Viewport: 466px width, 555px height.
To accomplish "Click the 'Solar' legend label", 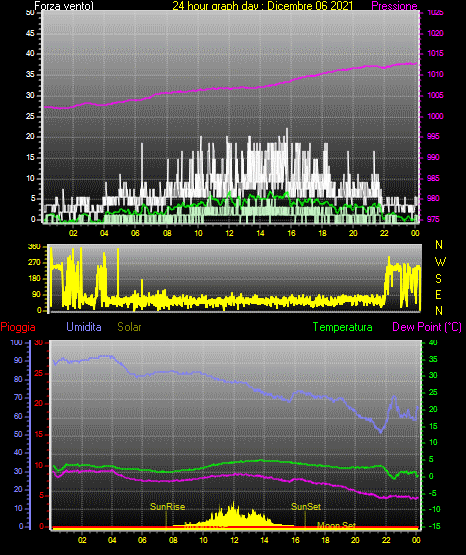I will coord(129,327).
